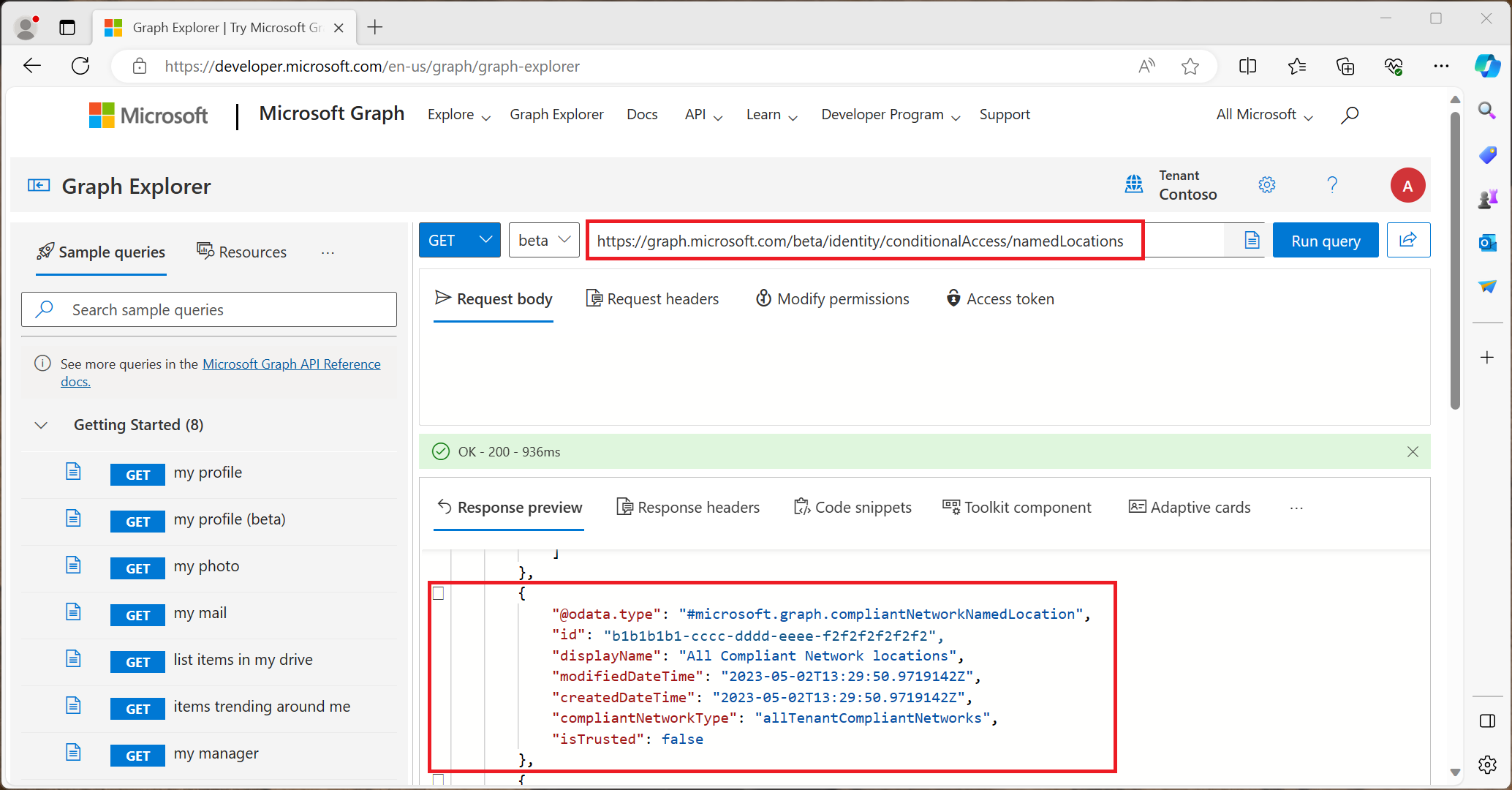
Task: Click the namedLocations URL input field
Action: 862,241
